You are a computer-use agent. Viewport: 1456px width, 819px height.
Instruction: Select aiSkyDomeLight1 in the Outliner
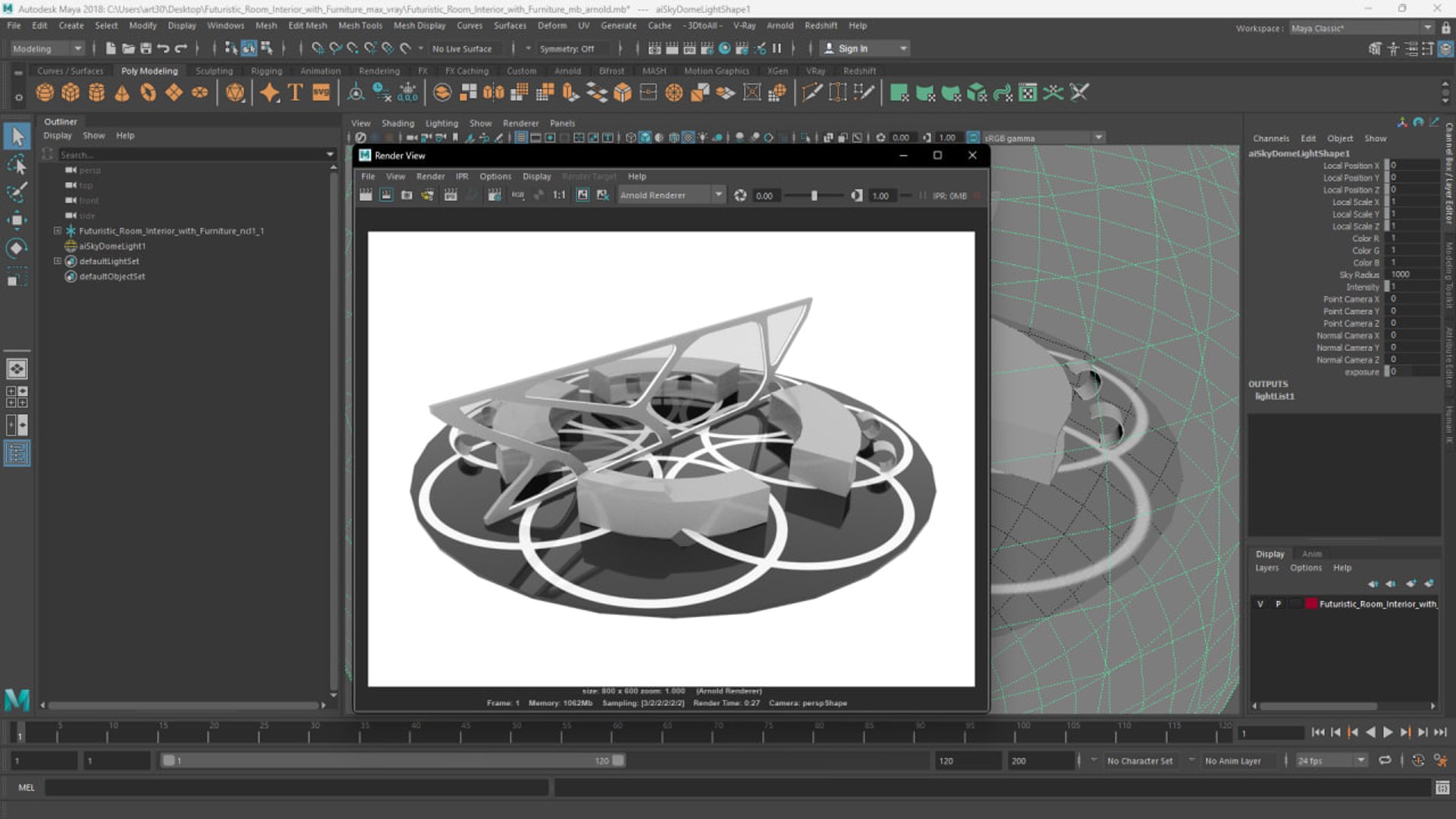tap(112, 246)
